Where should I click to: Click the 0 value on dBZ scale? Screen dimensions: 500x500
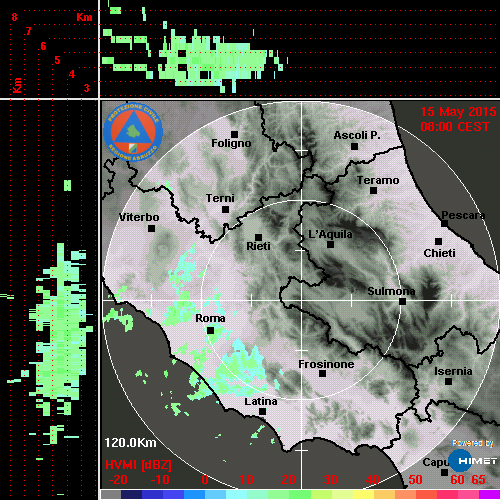coord(205,480)
